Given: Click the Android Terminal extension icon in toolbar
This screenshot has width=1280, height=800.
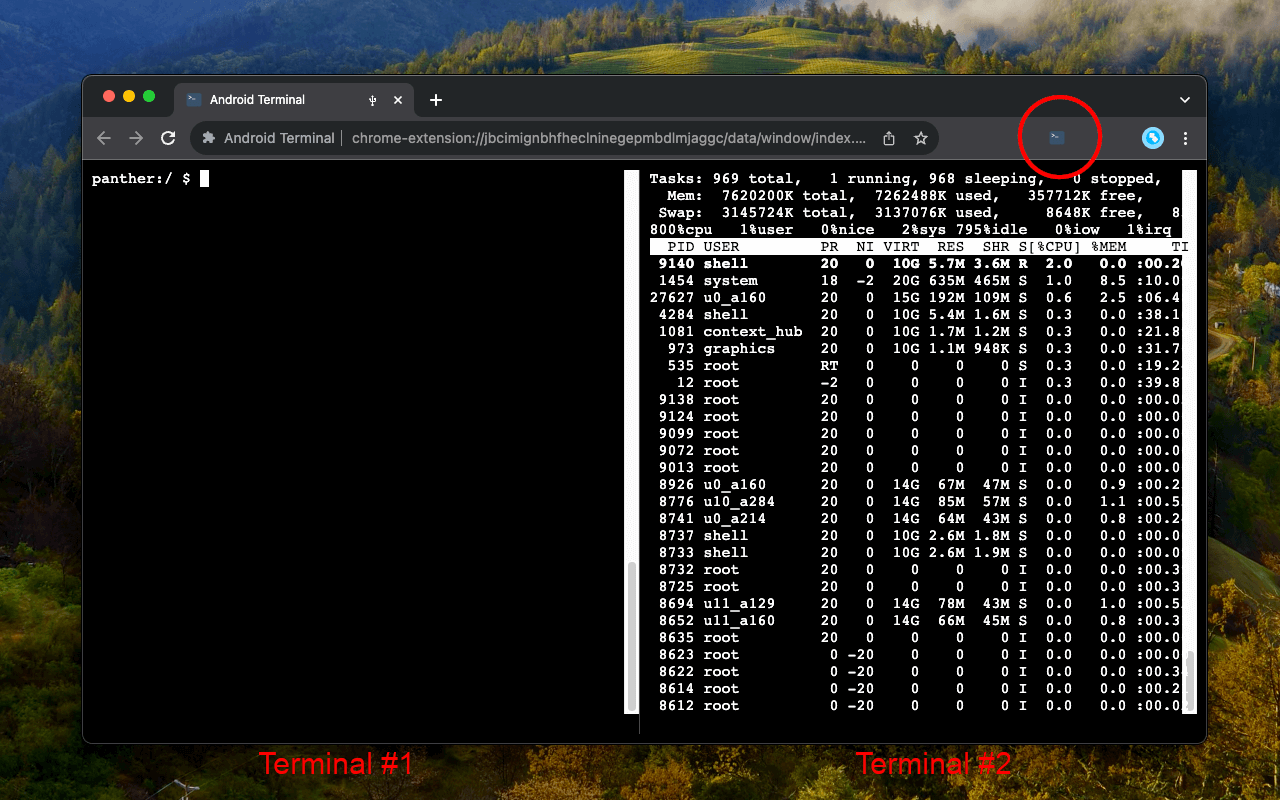Looking at the screenshot, I should pos(1057,137).
